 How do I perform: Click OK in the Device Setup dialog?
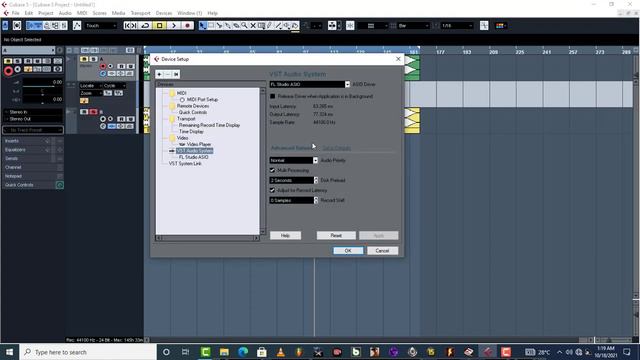pyautogui.click(x=348, y=251)
